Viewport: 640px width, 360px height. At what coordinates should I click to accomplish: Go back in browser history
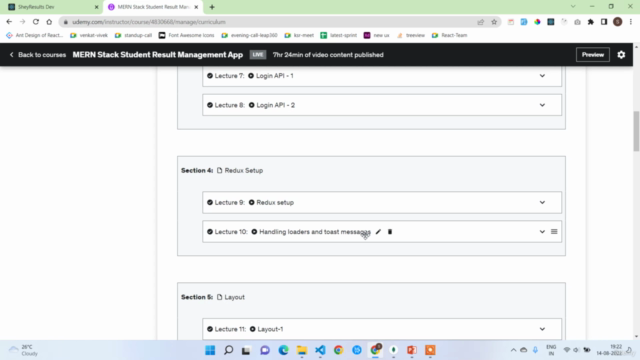[9, 22]
